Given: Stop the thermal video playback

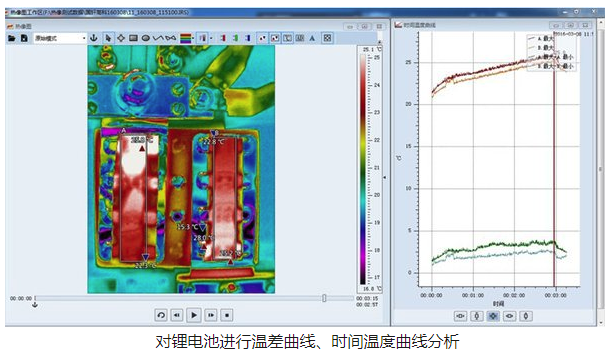Looking at the screenshot, I should pos(227,315).
